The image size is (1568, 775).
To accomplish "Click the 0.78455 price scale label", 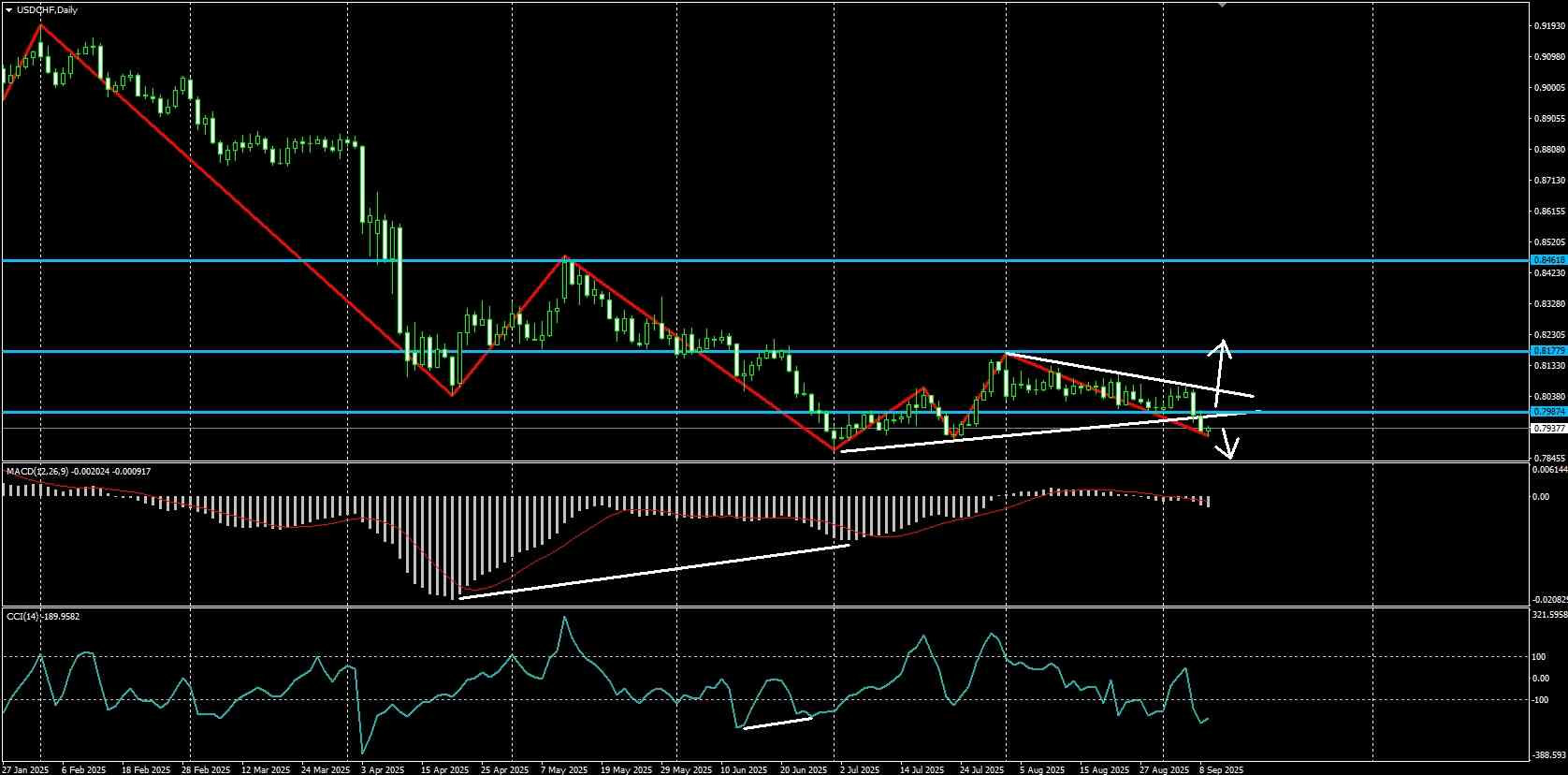I will pyautogui.click(x=1550, y=459).
